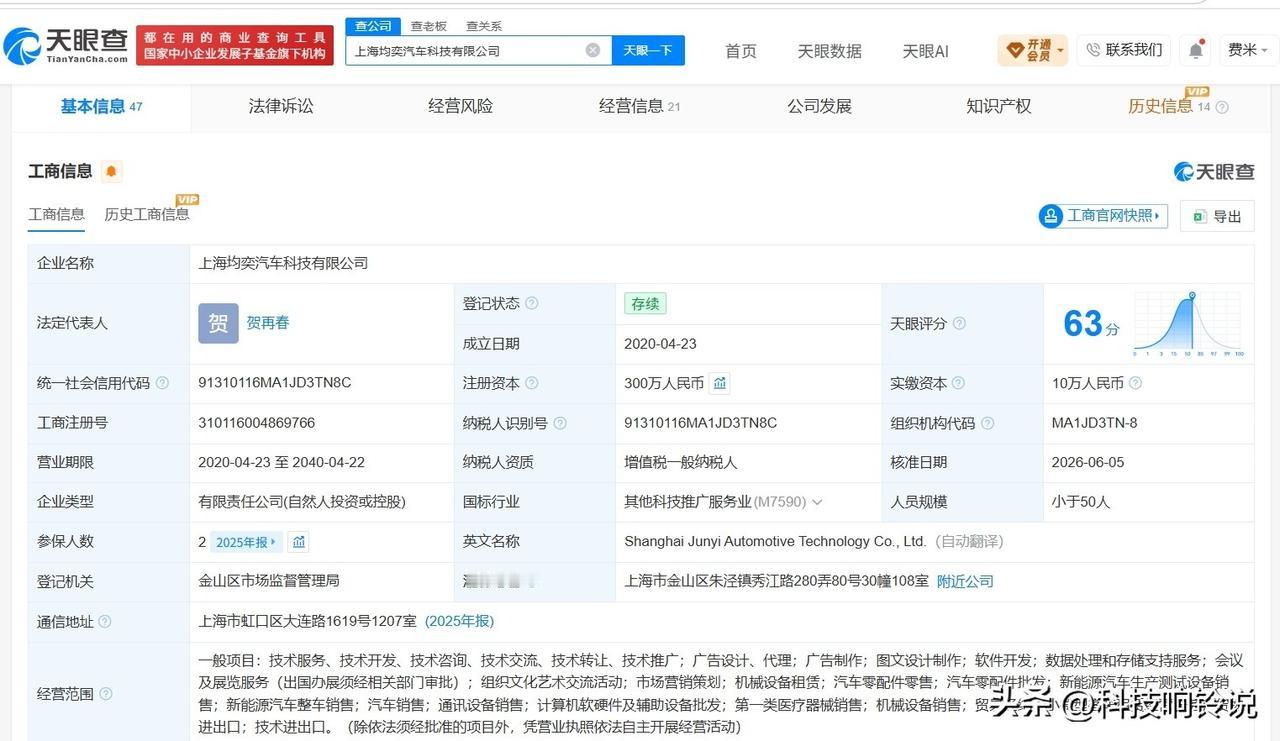
Task: Click registration number 310116004869766
Action: tap(257, 423)
